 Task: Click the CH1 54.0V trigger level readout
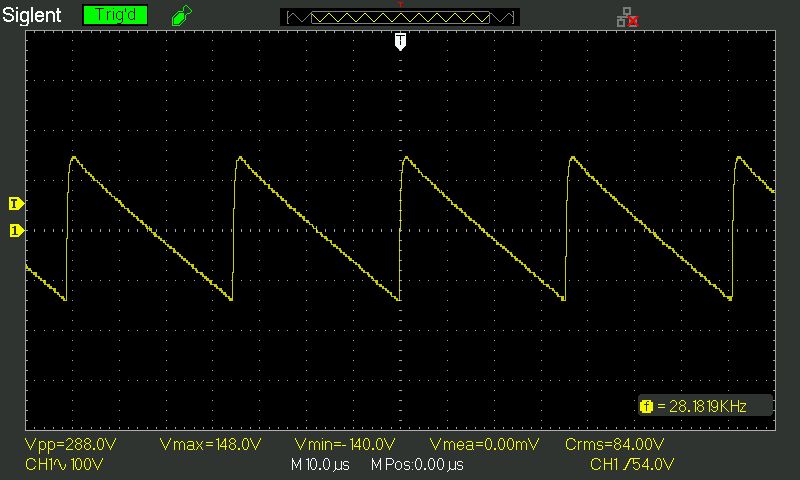632,465
